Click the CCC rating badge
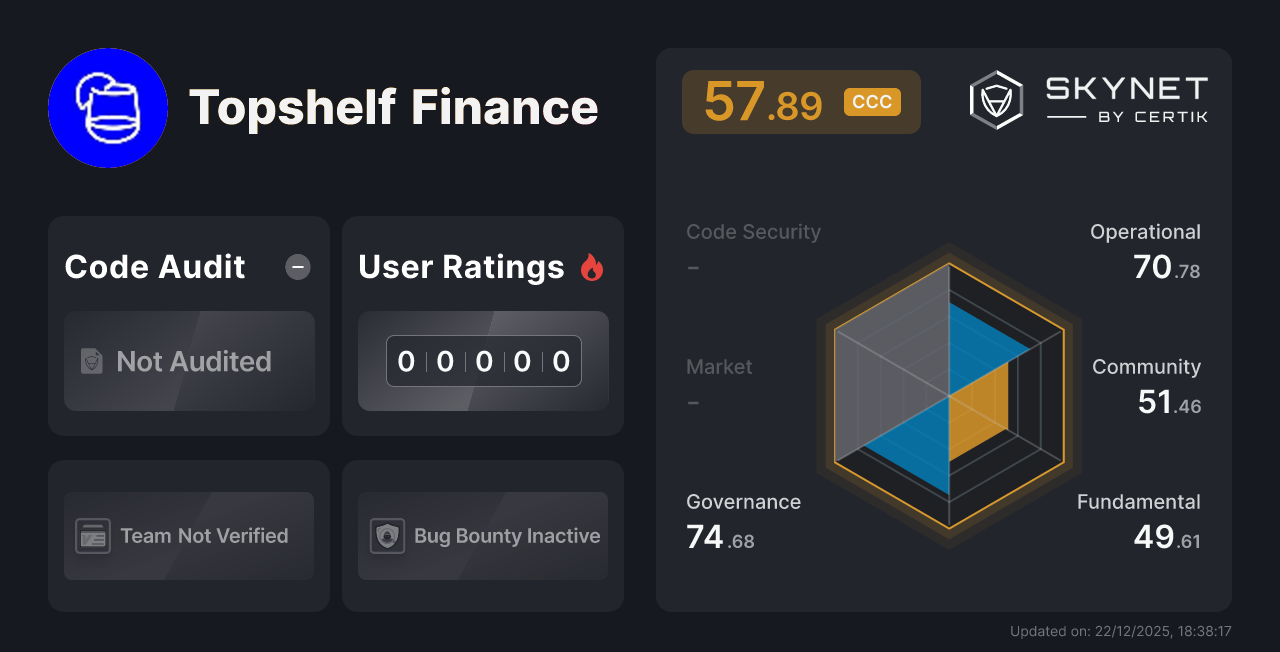This screenshot has width=1280, height=652. (871, 101)
